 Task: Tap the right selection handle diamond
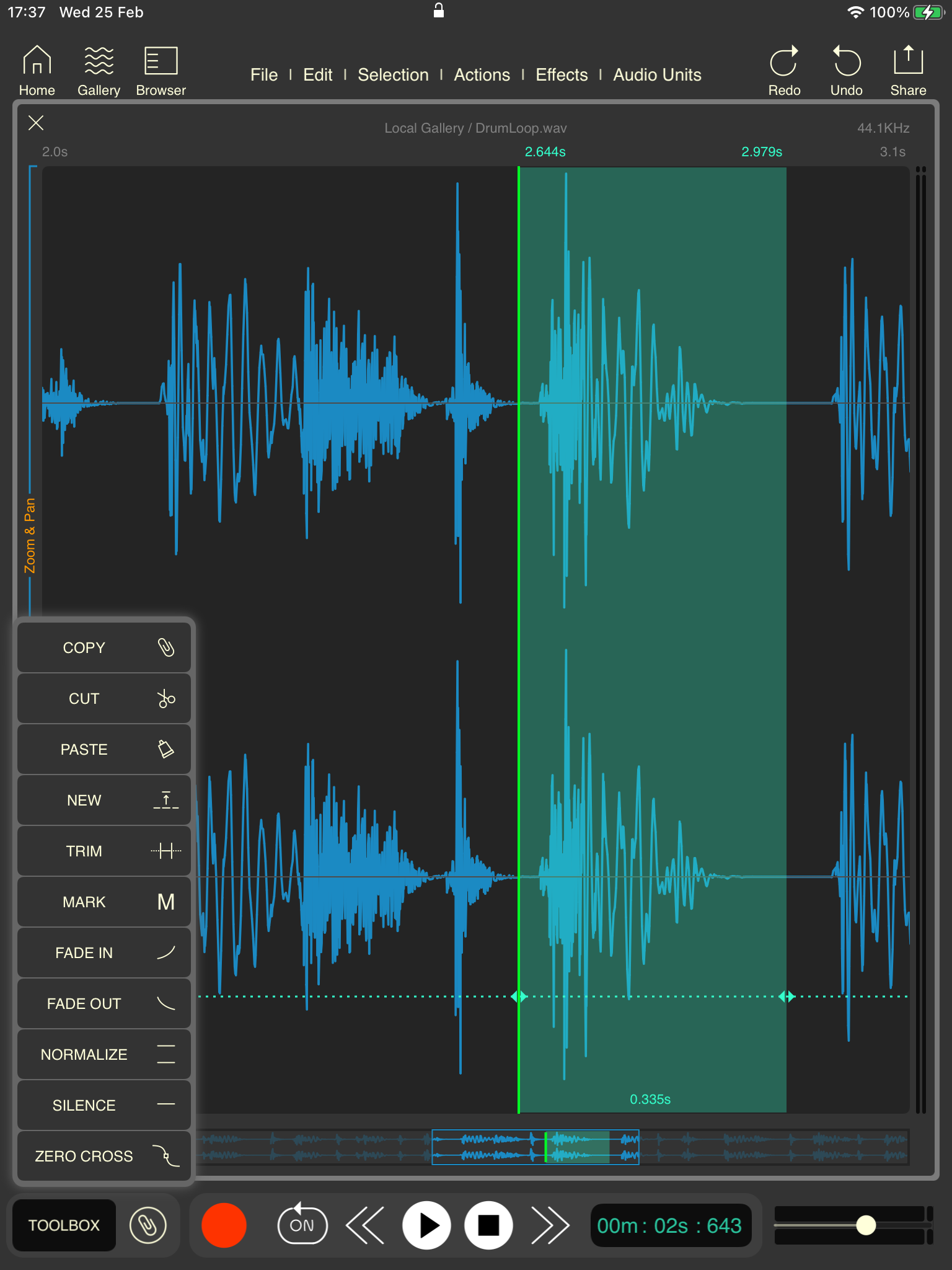coord(787,997)
